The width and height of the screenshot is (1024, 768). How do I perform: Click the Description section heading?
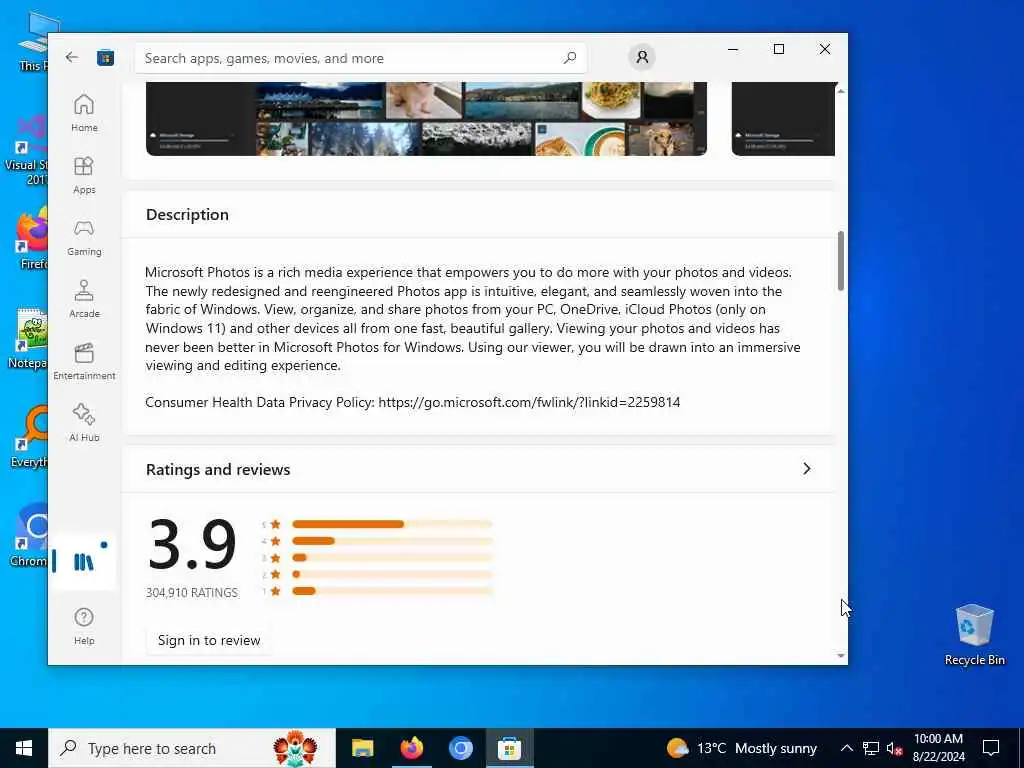[187, 214]
